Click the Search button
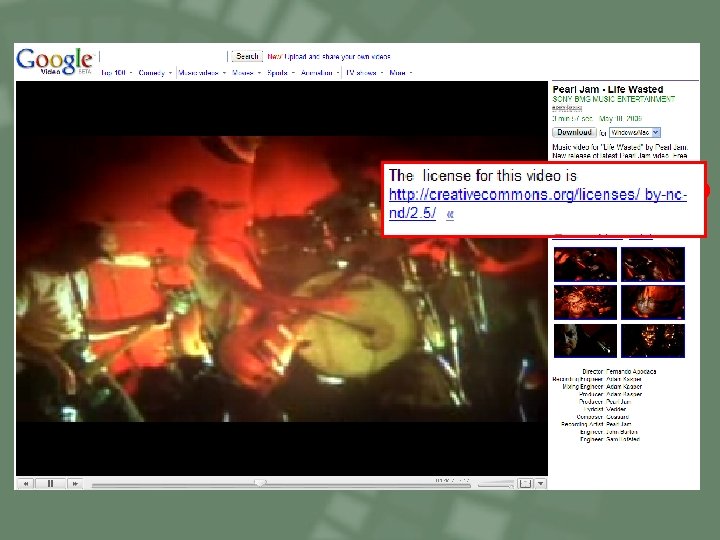This screenshot has width=720, height=540. pyautogui.click(x=247, y=56)
